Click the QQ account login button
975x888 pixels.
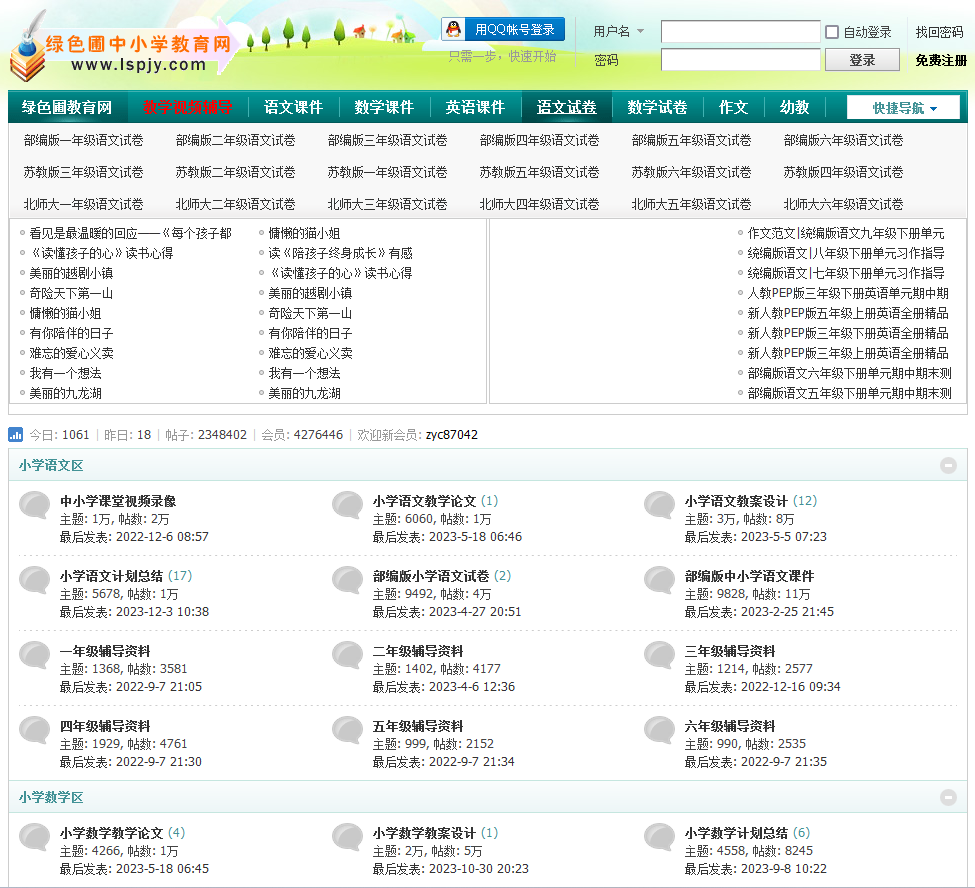[x=503, y=30]
